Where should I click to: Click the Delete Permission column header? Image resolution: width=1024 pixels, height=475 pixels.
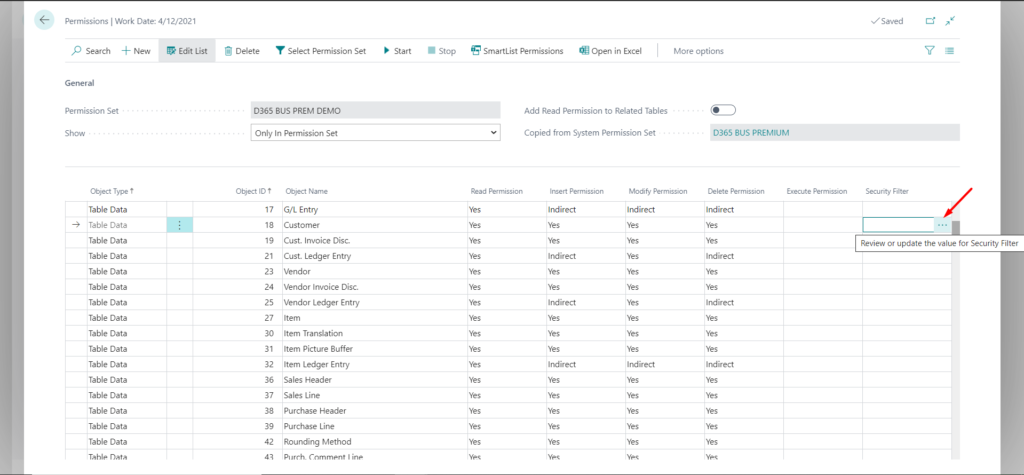click(x=736, y=191)
